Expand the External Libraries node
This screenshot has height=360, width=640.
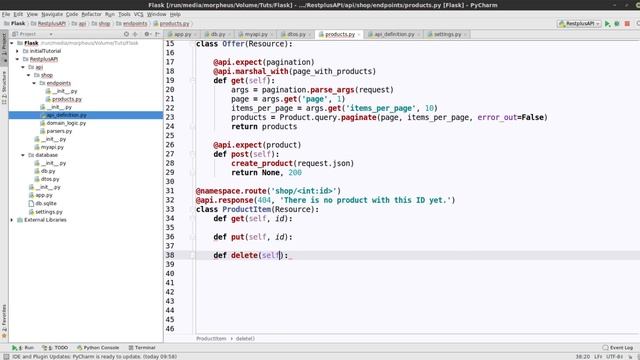12,220
